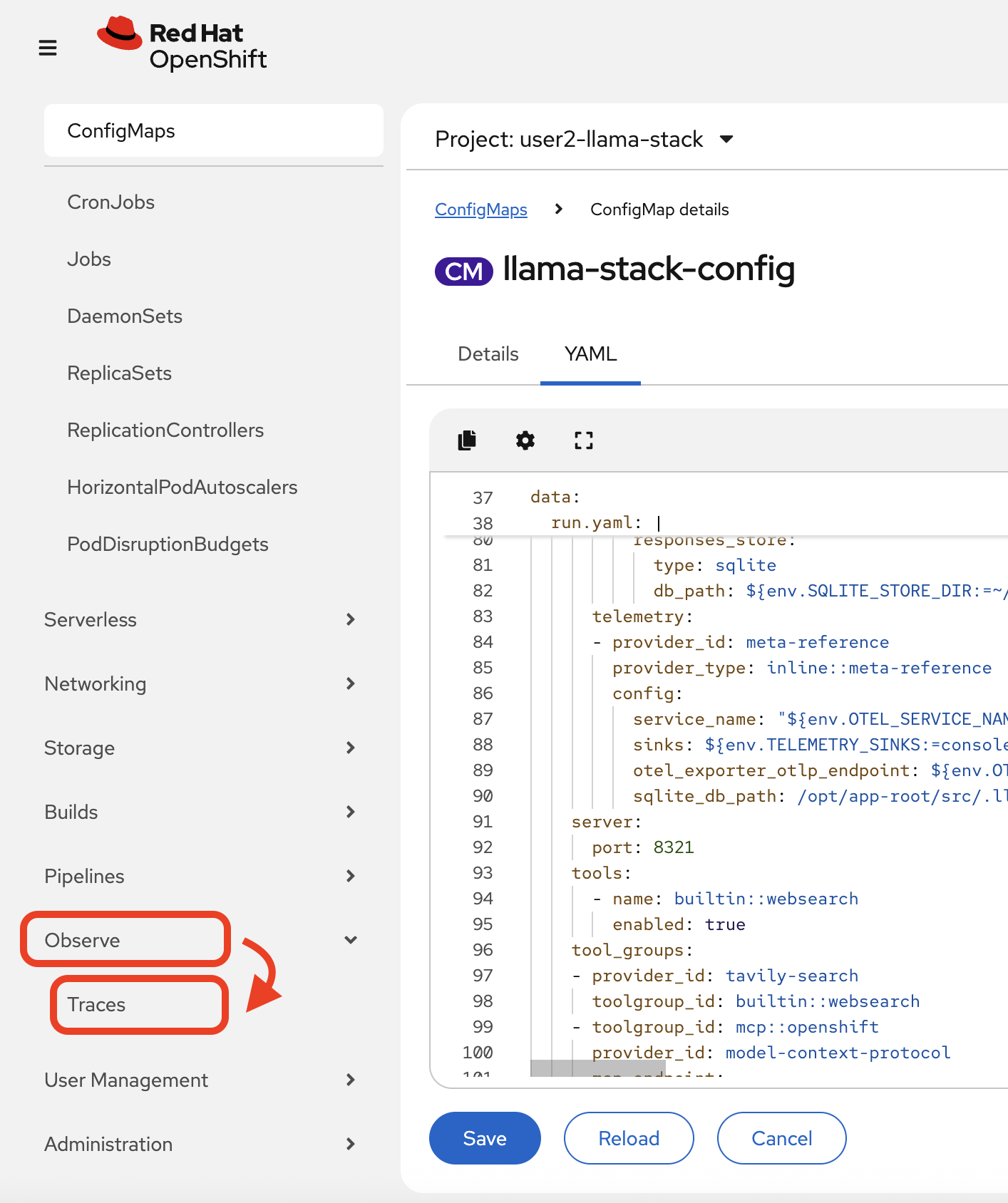This screenshot has width=1008, height=1203.
Task: Open editor settings gear icon
Action: pos(525,440)
